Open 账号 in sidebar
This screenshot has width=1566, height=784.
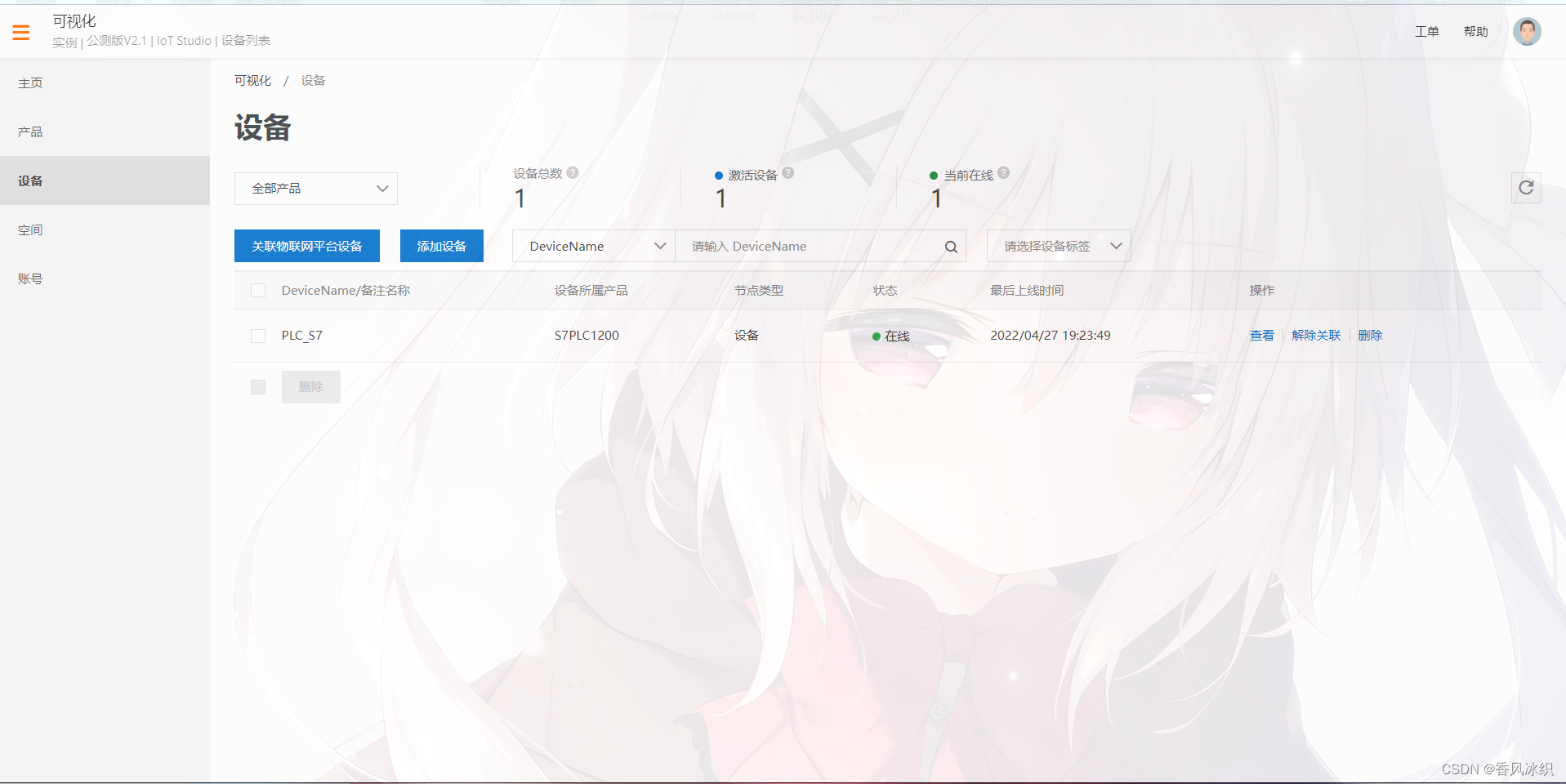(105, 278)
